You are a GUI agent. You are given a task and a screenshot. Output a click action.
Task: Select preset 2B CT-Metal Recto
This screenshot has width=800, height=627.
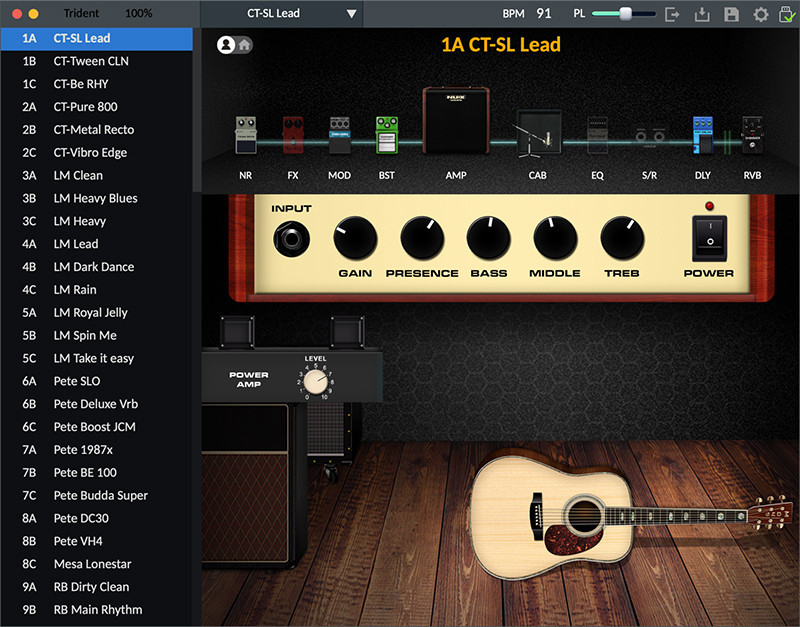point(94,130)
